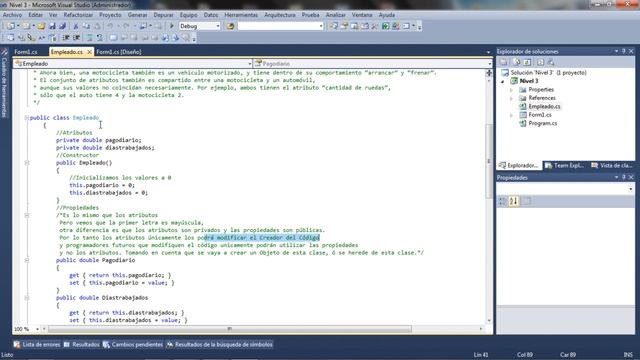Click the Increase Indent icon
Image resolution: width=640 pixels, height=360 pixels.
[x=76, y=38]
